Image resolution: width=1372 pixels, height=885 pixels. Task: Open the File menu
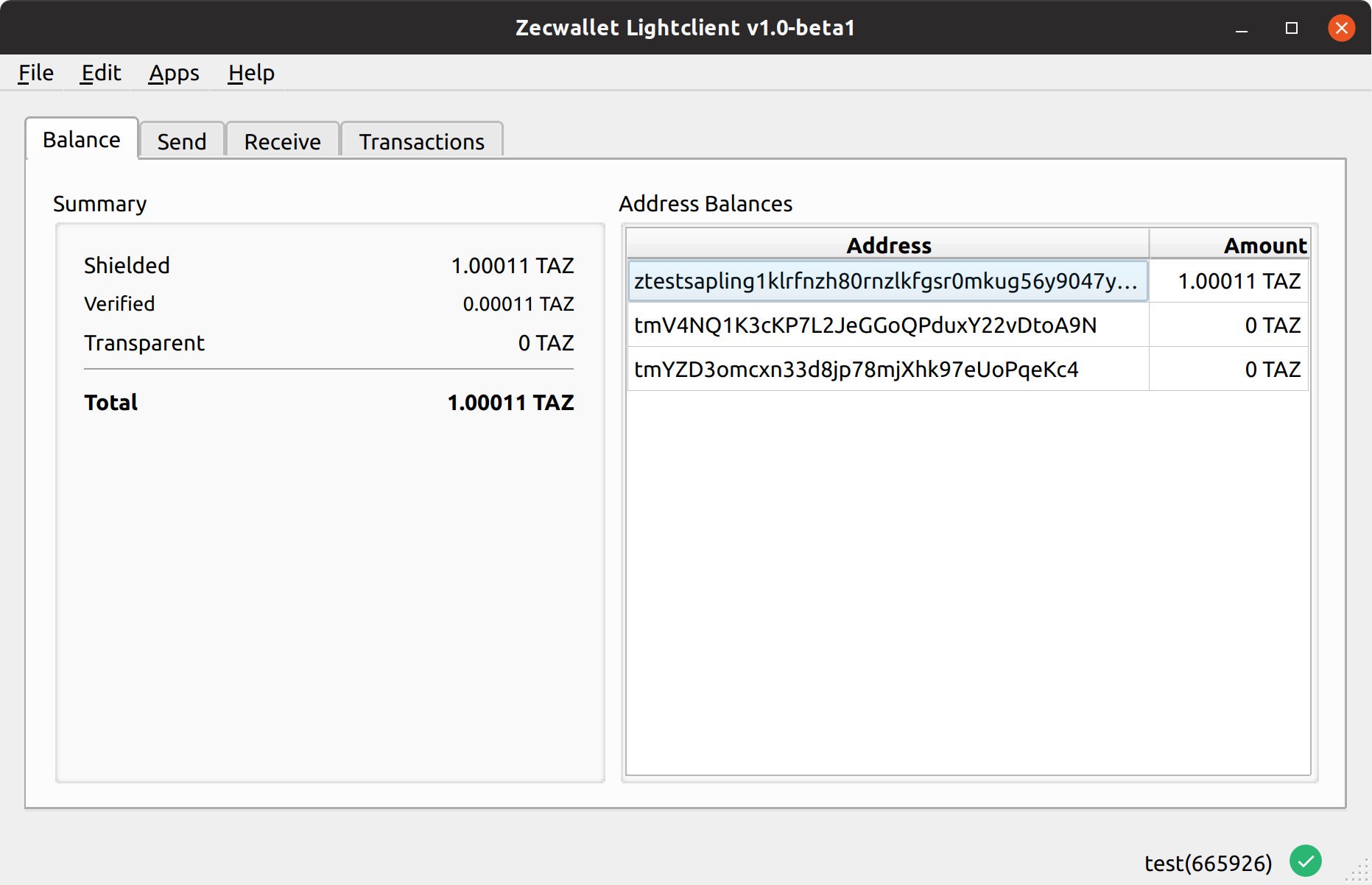(35, 73)
